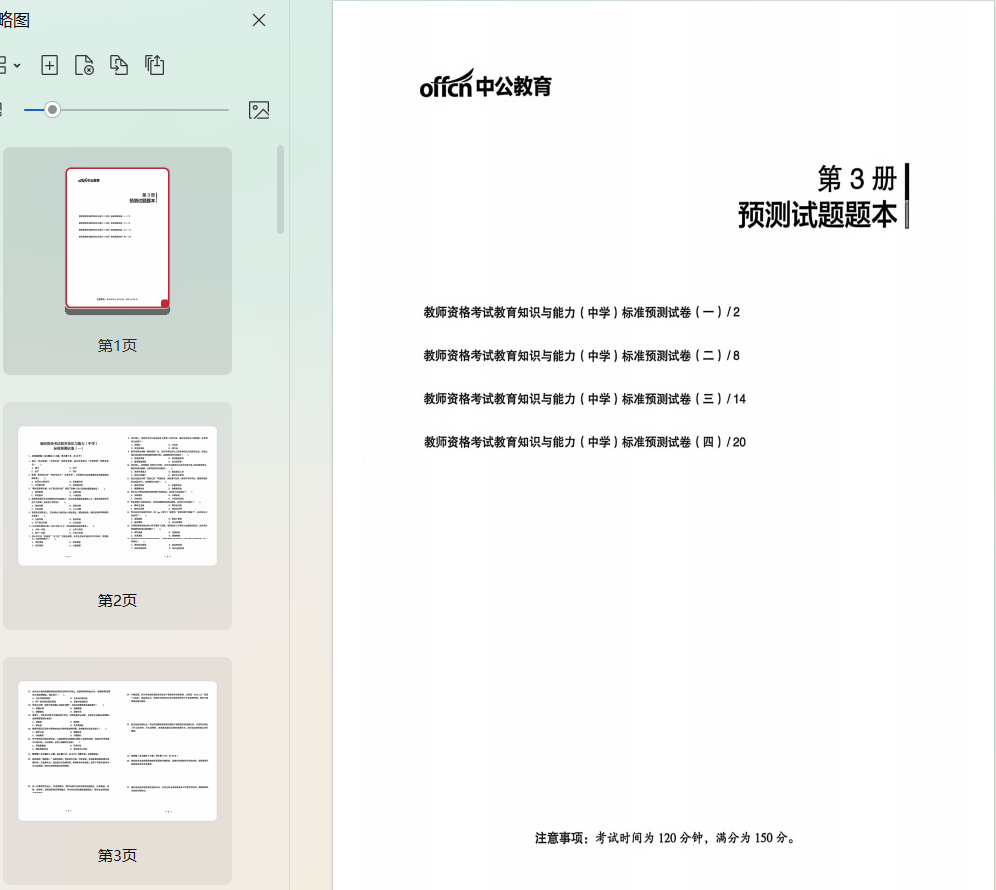Screen dimensions: 996x890
Task: Click the 第 3 册 heading
Action: pyautogui.click(x=856, y=179)
